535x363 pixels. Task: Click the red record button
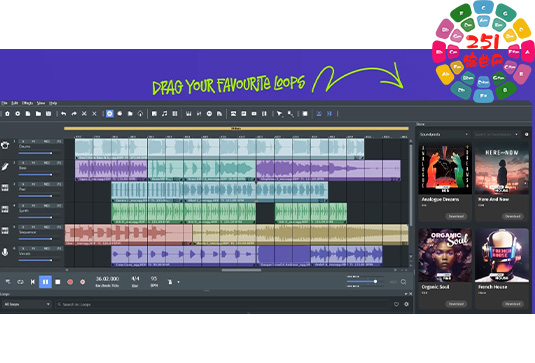pyautogui.click(x=70, y=282)
